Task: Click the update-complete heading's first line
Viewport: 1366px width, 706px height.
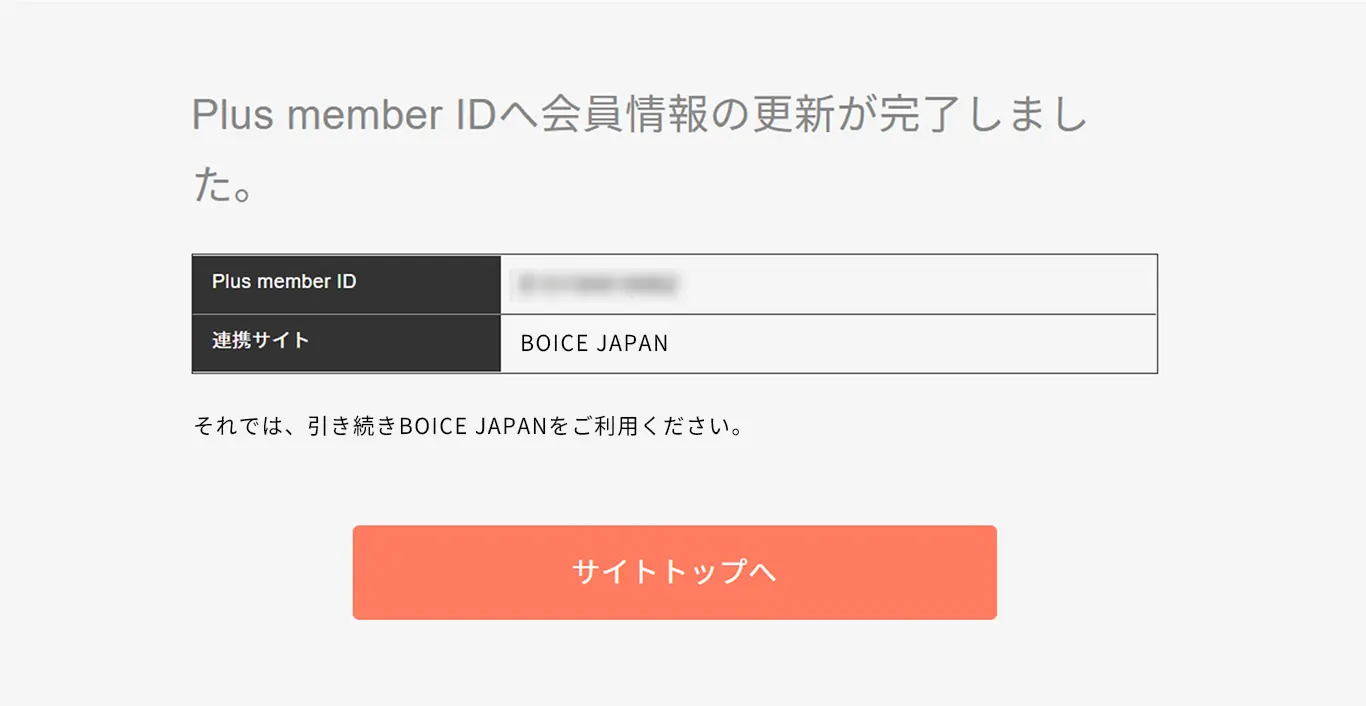Action: point(640,116)
